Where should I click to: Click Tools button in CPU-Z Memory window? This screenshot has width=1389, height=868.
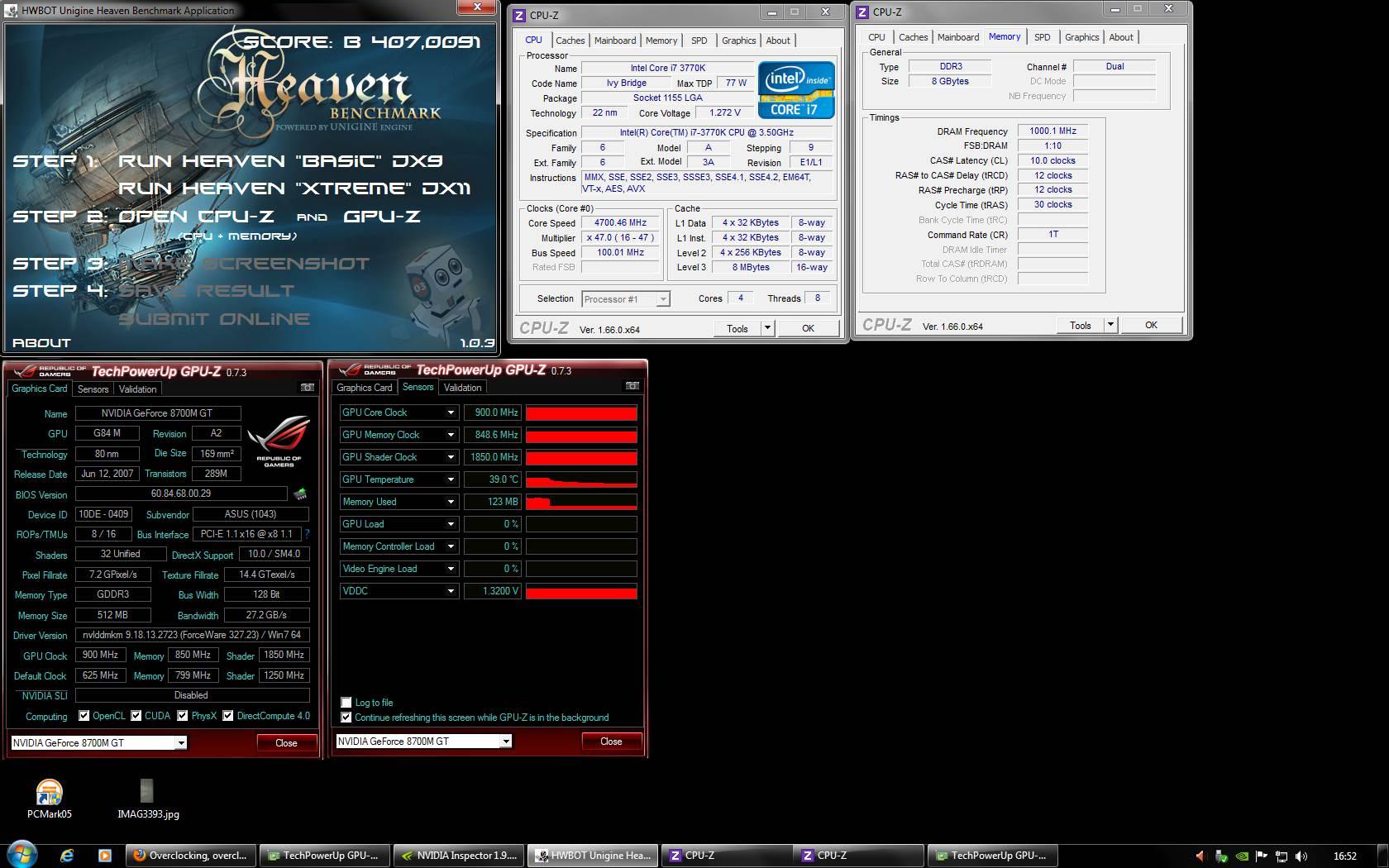point(1080,325)
